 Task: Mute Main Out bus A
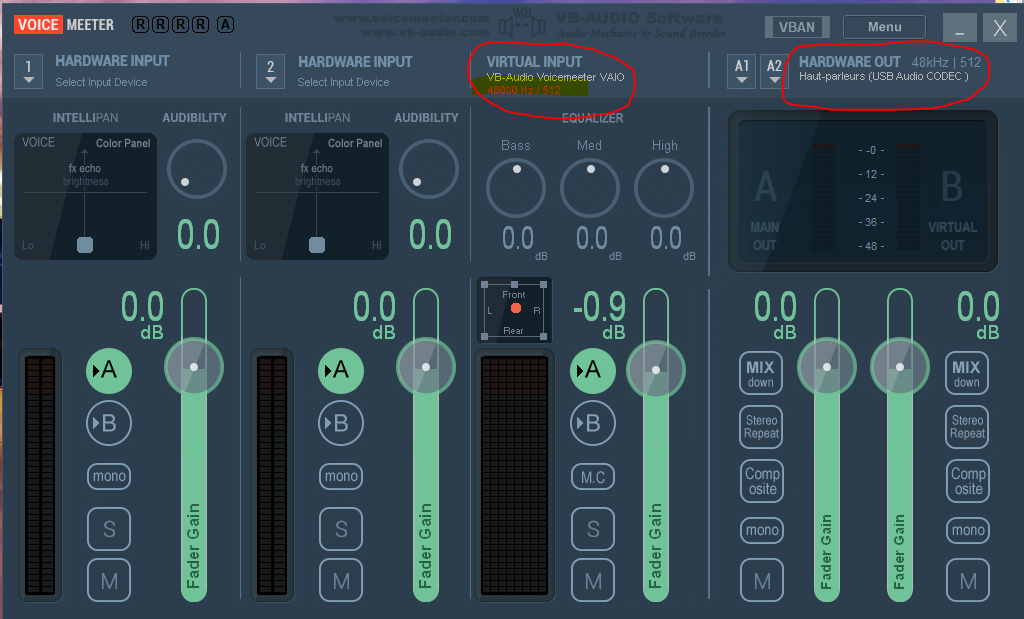762,580
